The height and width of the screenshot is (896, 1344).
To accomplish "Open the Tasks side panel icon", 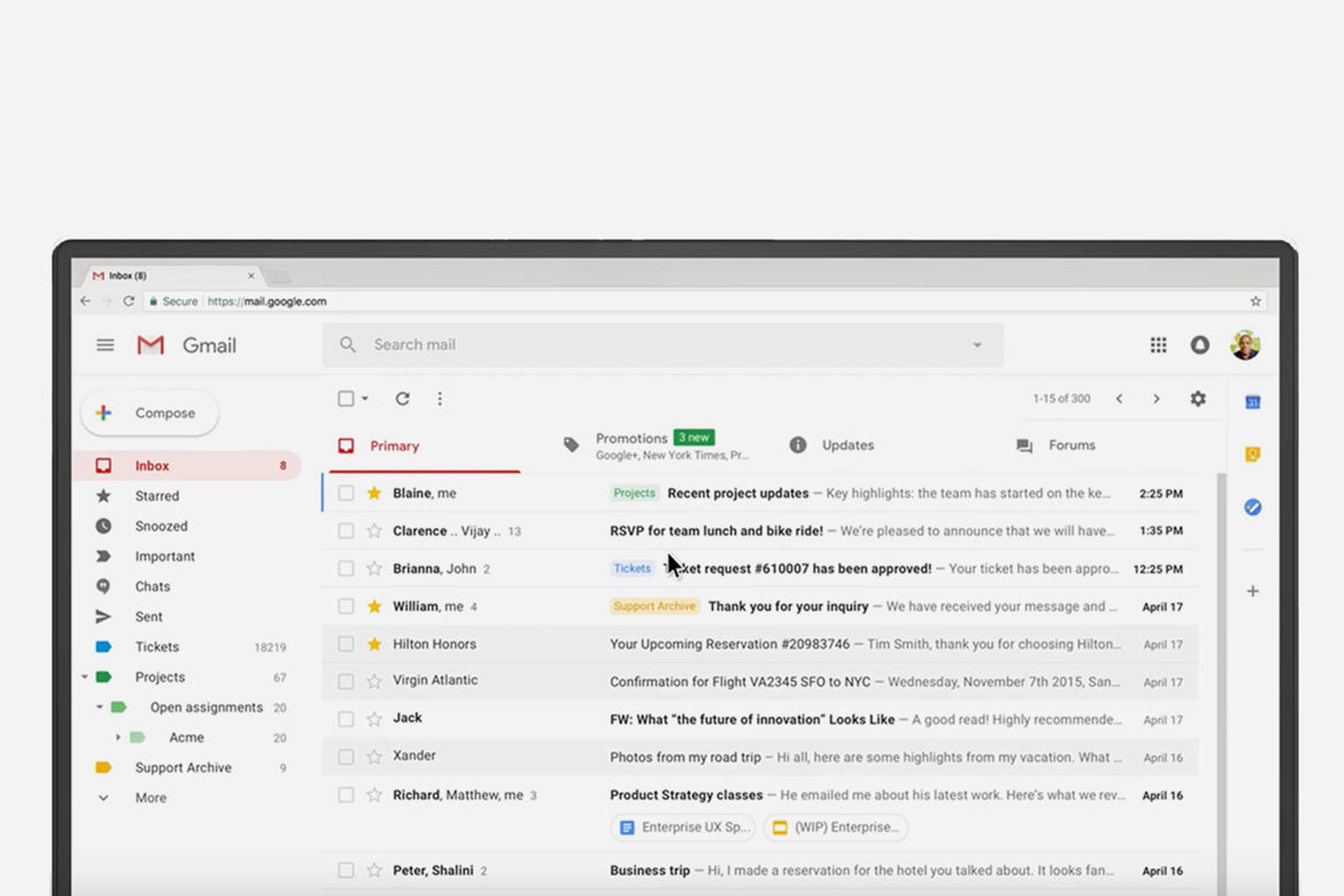I will coord(1253,507).
